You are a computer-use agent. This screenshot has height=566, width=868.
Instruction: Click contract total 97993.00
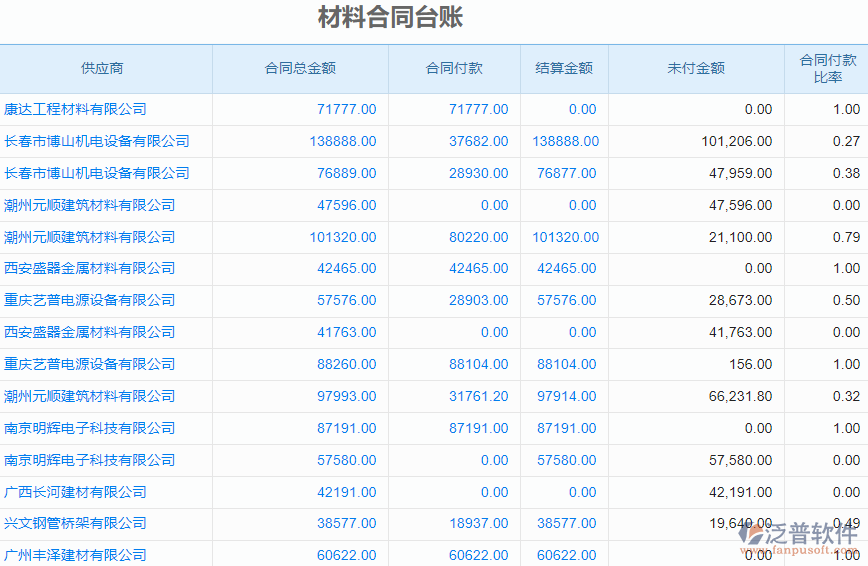point(347,397)
